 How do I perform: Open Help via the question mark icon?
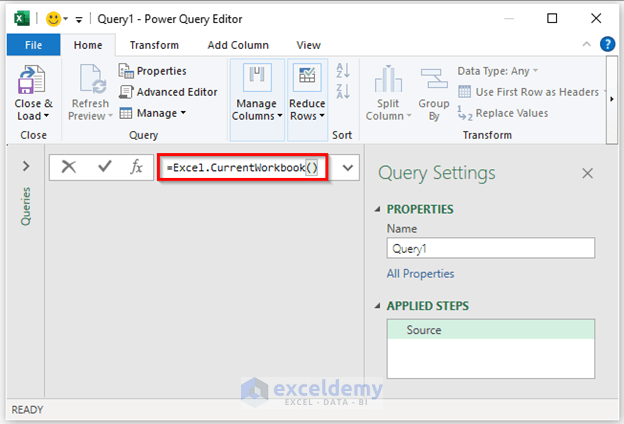[x=607, y=44]
